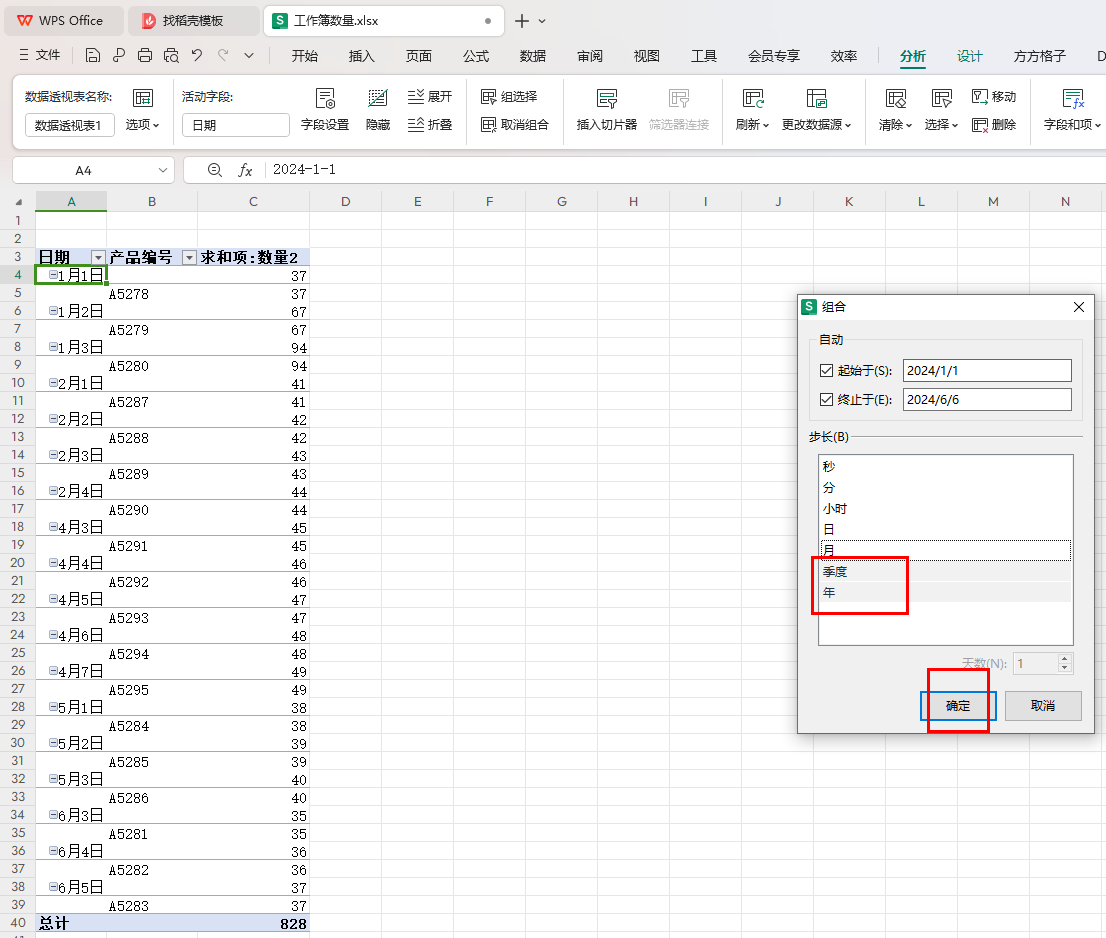Collapse the 4月3日 row group
1106x938 pixels.
click(x=53, y=527)
